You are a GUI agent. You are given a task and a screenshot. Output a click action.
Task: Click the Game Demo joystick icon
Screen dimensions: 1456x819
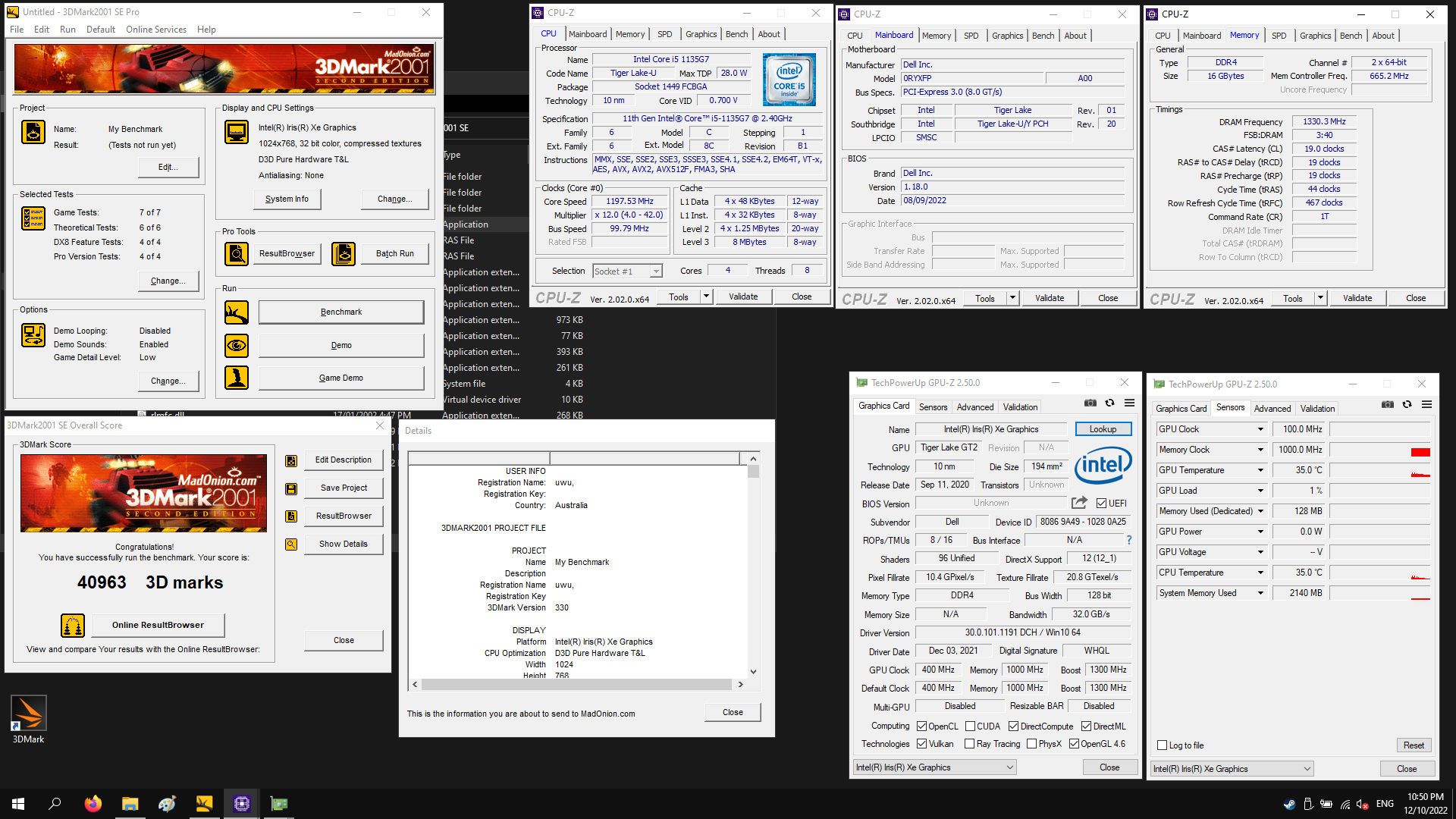(237, 378)
